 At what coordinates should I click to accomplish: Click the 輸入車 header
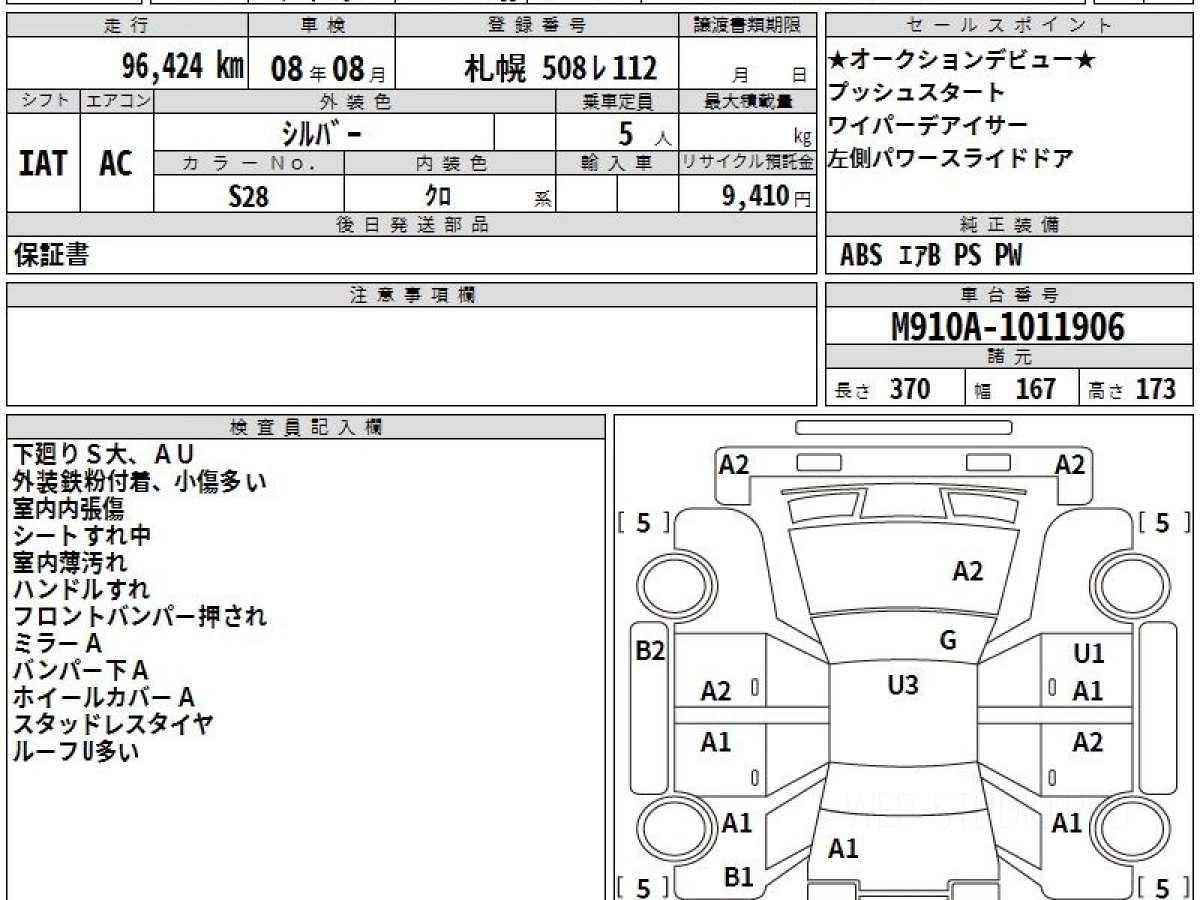[618, 164]
